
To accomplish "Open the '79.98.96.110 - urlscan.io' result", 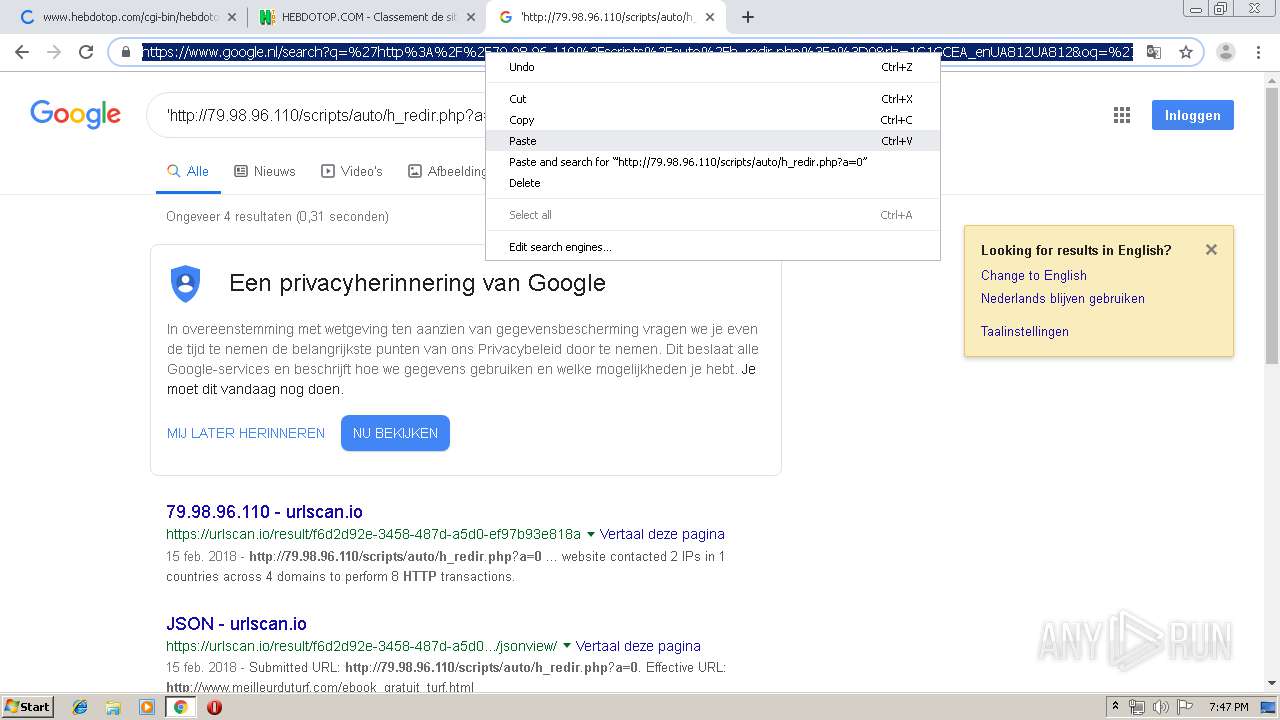I will 264,511.
